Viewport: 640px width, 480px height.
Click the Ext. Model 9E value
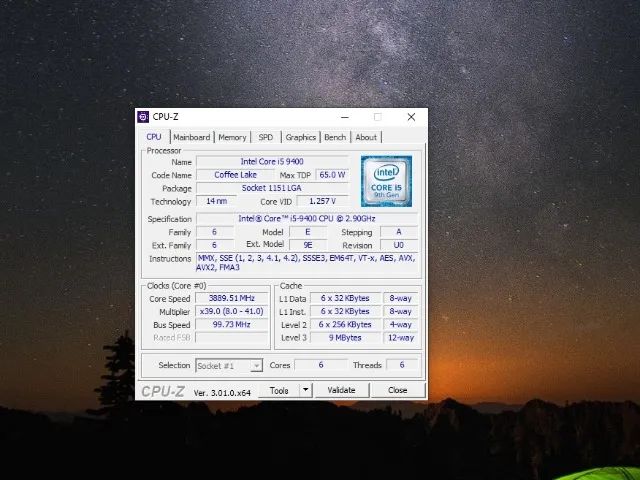pos(308,245)
